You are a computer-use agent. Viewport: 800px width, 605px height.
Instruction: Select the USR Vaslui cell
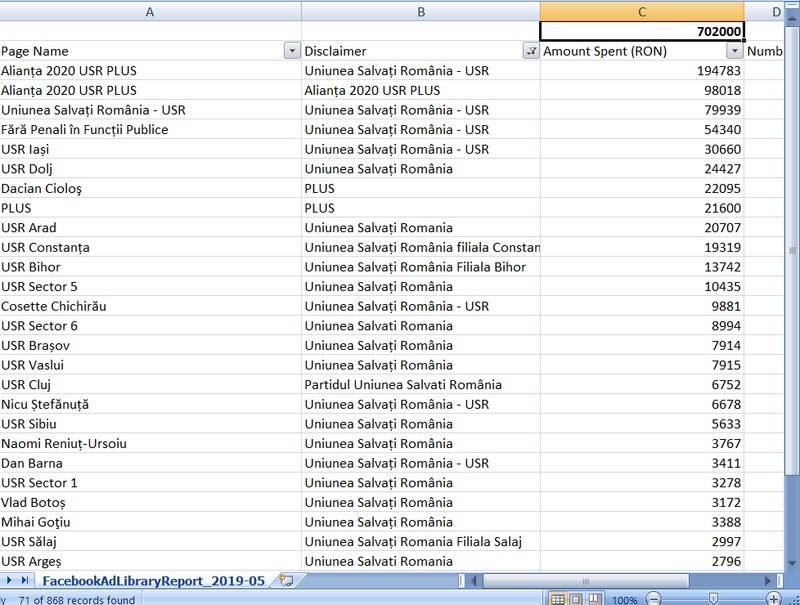pyautogui.click(x=150, y=365)
